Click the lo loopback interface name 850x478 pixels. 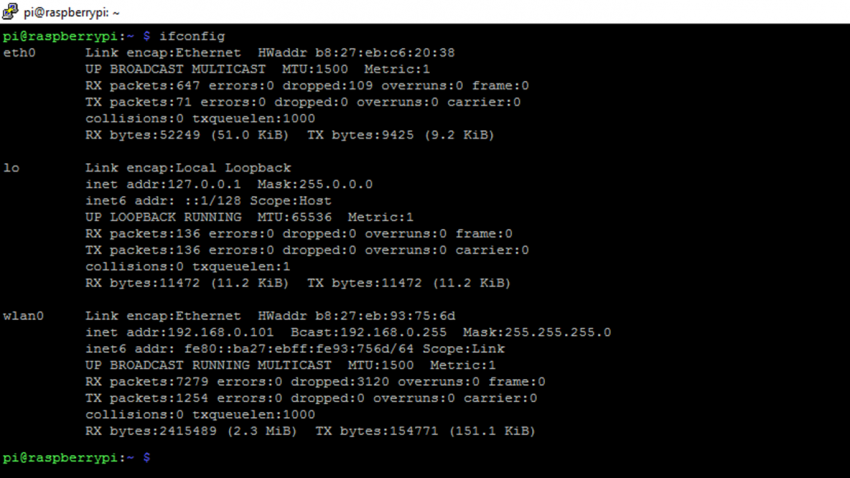tap(11, 167)
